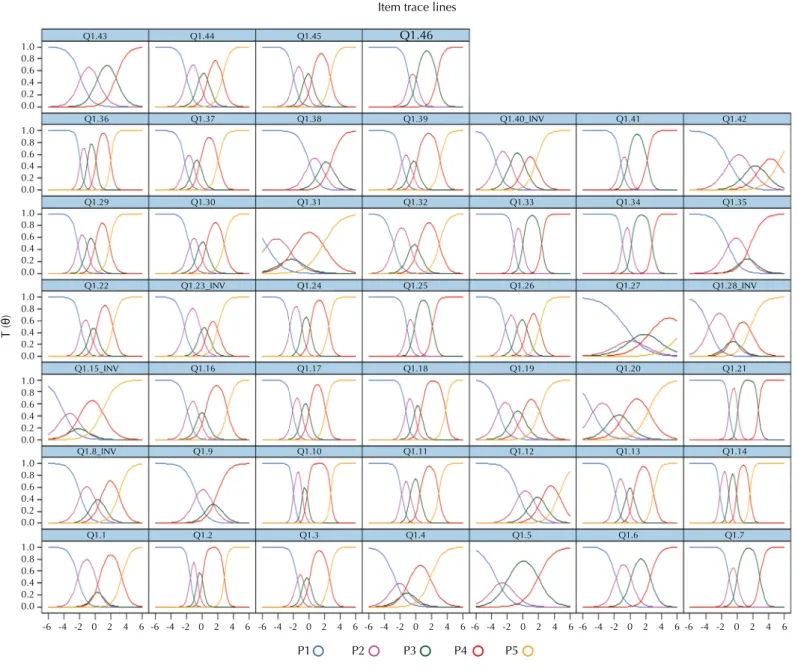
Task: Select the Q1.31 panel header
Action: [x=309, y=202]
